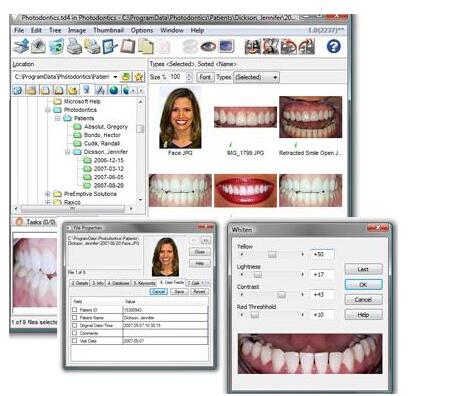Click the Contrast slider thumb
This screenshot has width=456, height=396.
pos(281,295)
